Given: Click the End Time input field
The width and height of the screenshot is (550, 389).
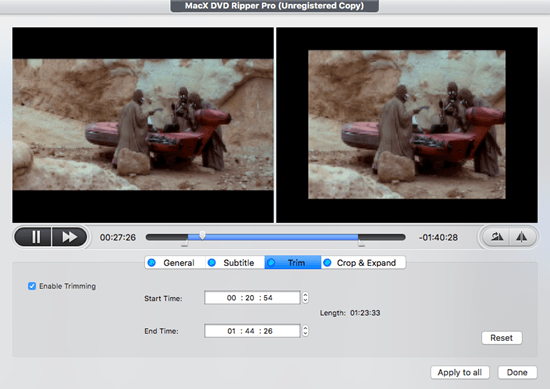Looking at the screenshot, I should click(x=252, y=331).
